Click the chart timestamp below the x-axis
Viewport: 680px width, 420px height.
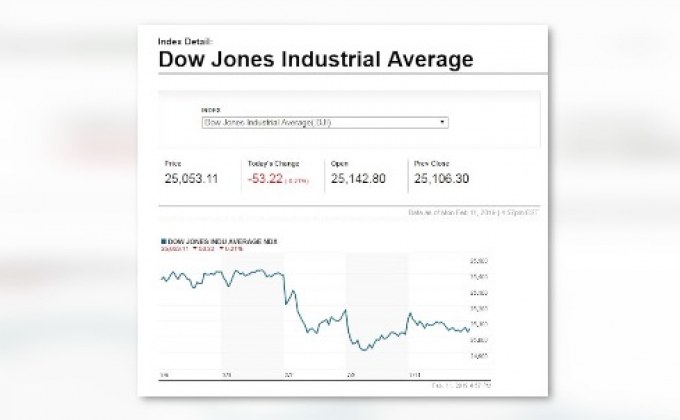point(461,385)
